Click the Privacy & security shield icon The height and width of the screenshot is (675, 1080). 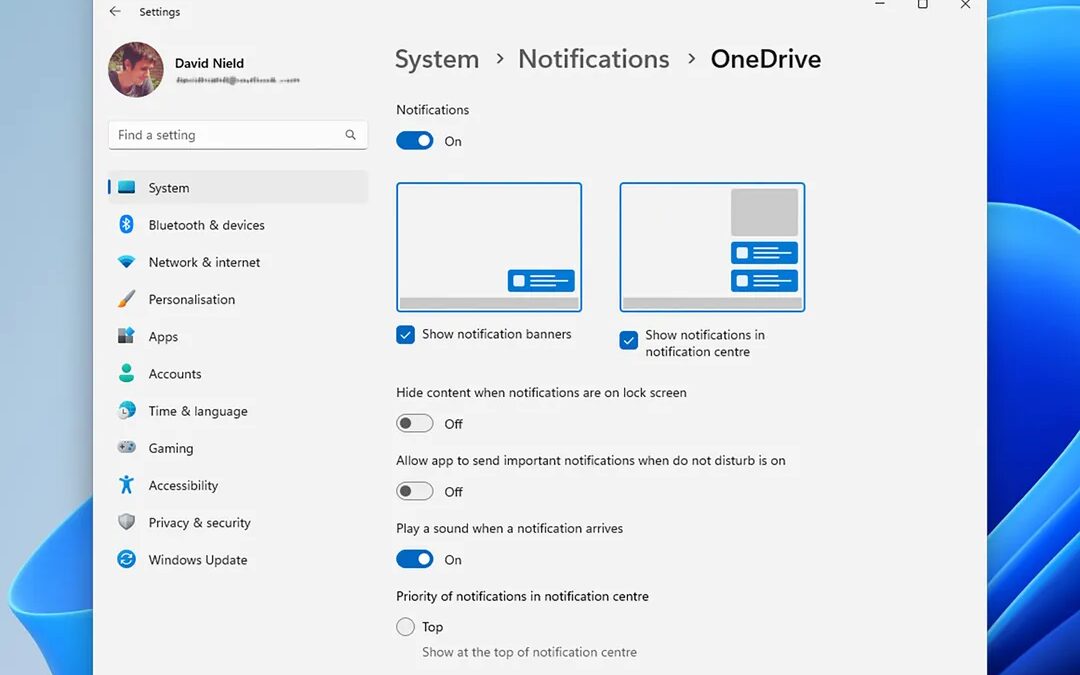point(126,522)
